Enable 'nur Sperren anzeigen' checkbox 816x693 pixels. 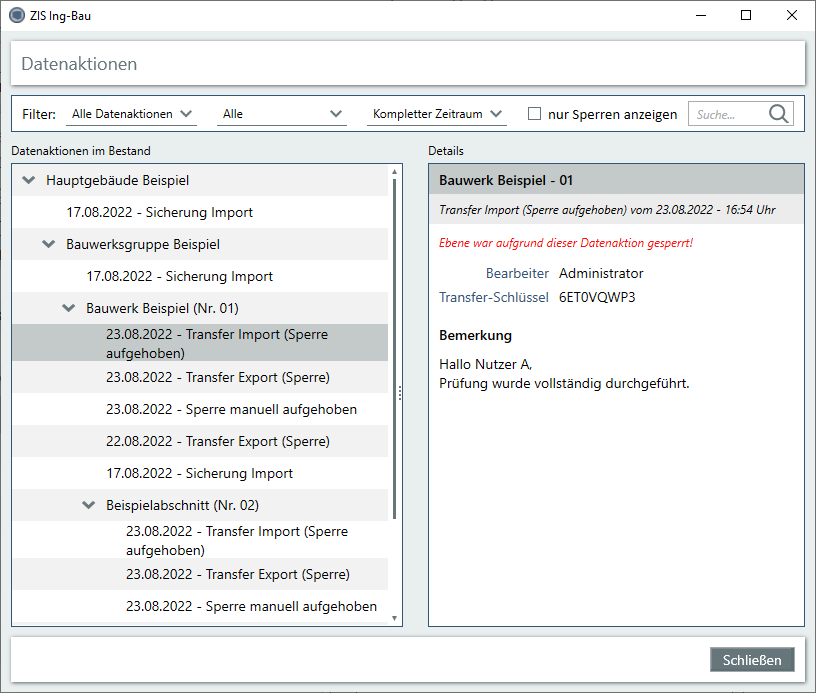click(x=534, y=114)
